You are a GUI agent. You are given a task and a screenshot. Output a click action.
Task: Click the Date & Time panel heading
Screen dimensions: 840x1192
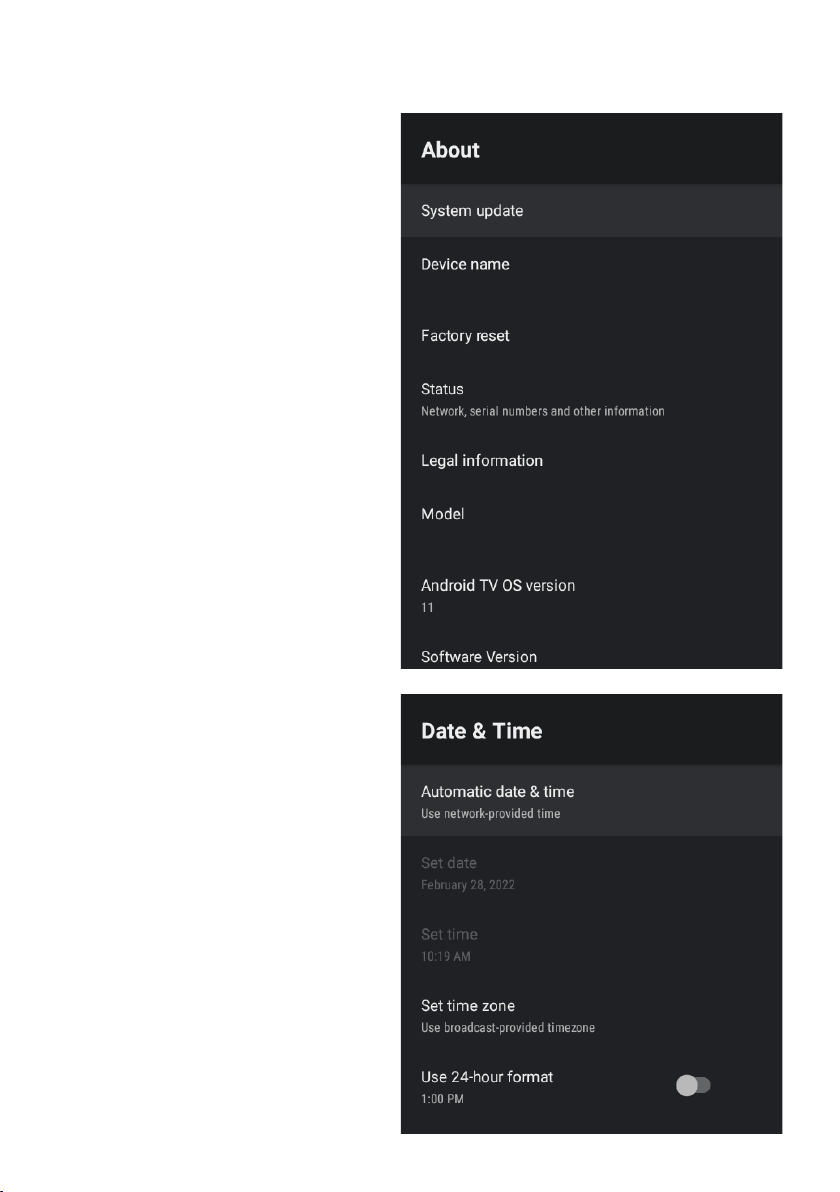click(x=481, y=731)
